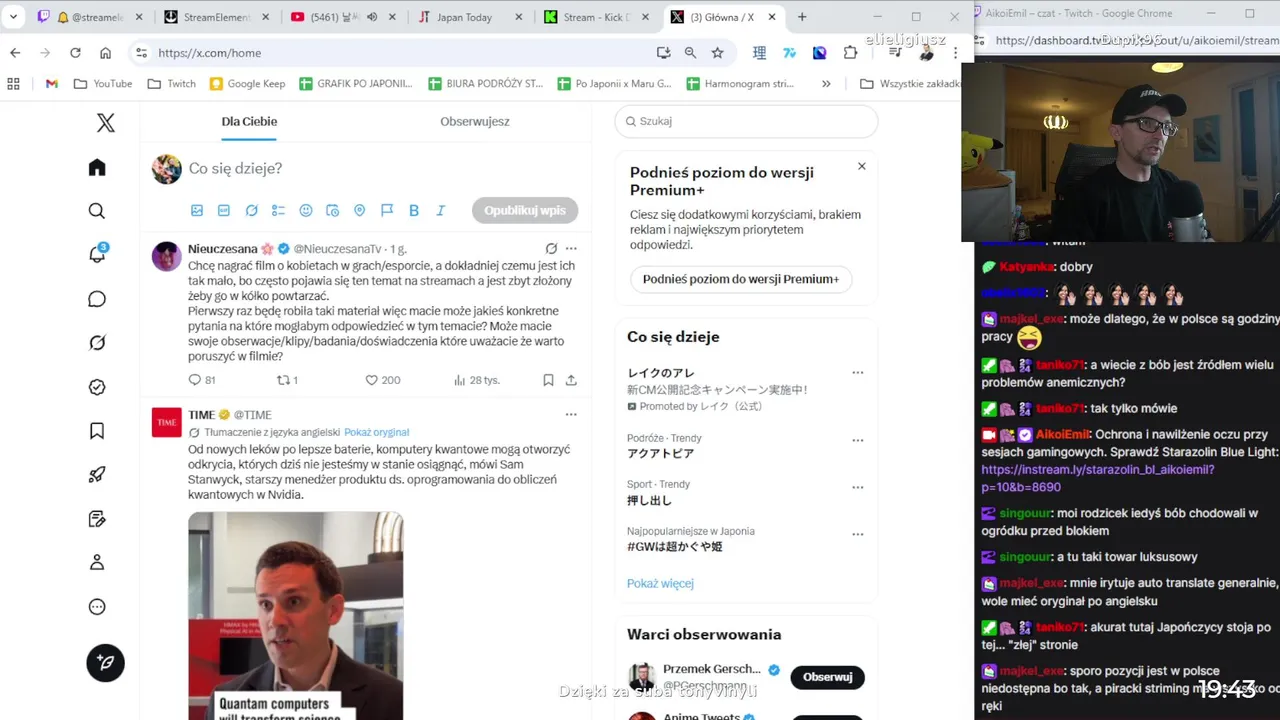Repost Nieuczesana's post

point(287,380)
